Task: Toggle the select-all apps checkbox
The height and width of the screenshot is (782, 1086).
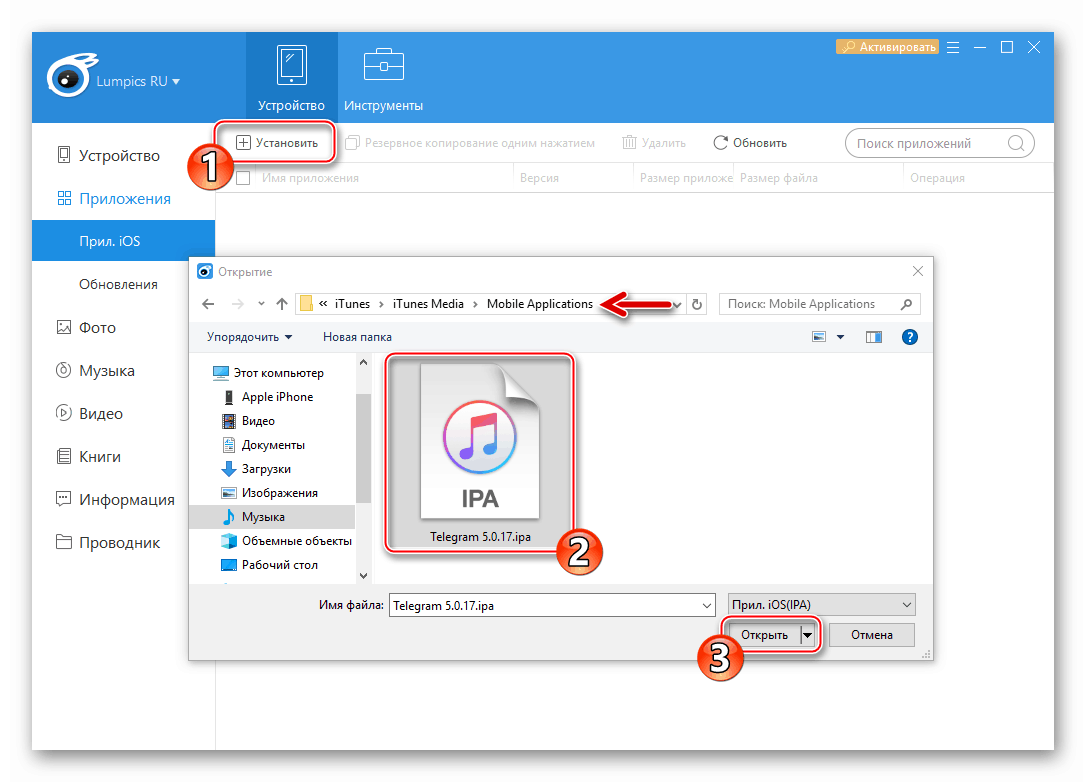Action: pyautogui.click(x=243, y=178)
